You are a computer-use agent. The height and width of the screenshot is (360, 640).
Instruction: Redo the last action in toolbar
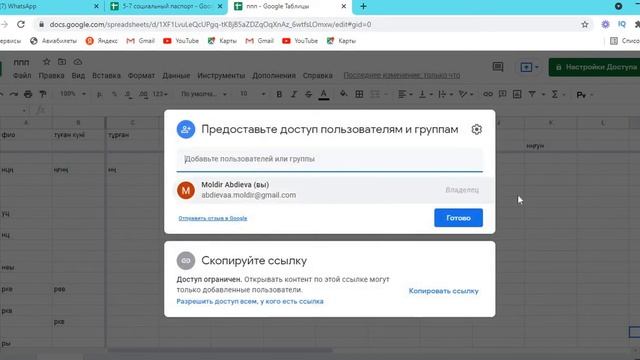(13, 94)
